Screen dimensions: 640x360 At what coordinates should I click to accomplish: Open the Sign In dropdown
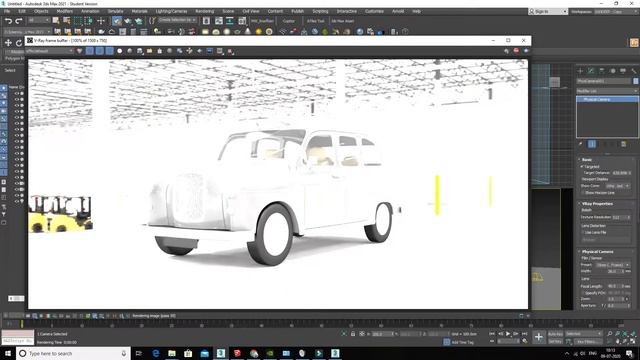click(548, 11)
